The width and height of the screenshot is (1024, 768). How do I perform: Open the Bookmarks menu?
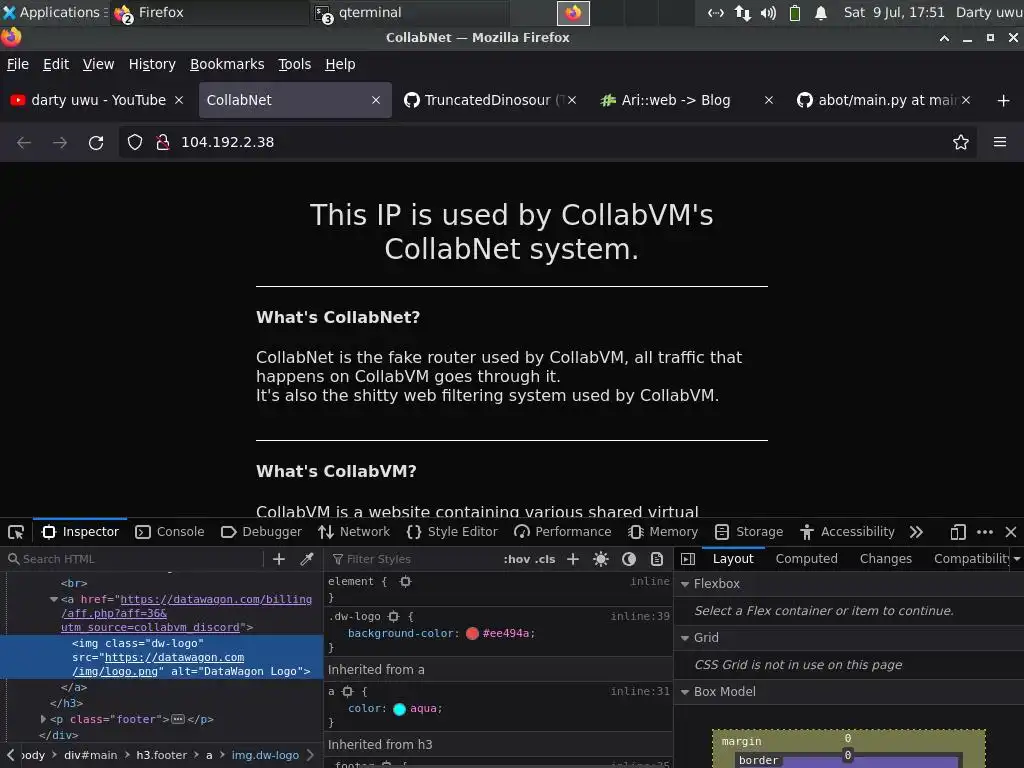(227, 64)
